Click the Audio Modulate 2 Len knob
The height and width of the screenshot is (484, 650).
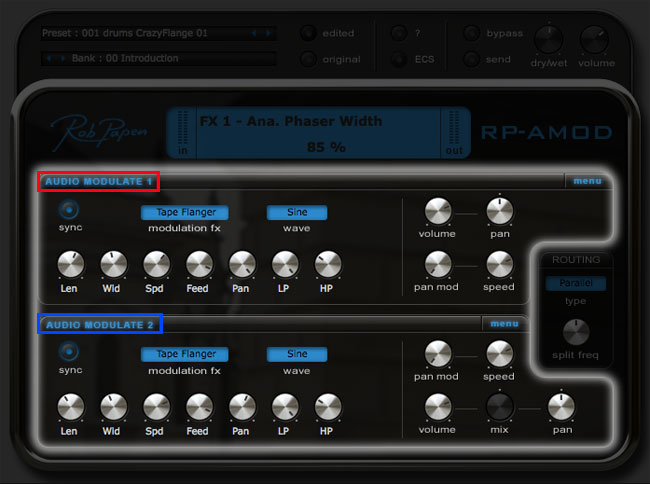pyautogui.click(x=70, y=407)
